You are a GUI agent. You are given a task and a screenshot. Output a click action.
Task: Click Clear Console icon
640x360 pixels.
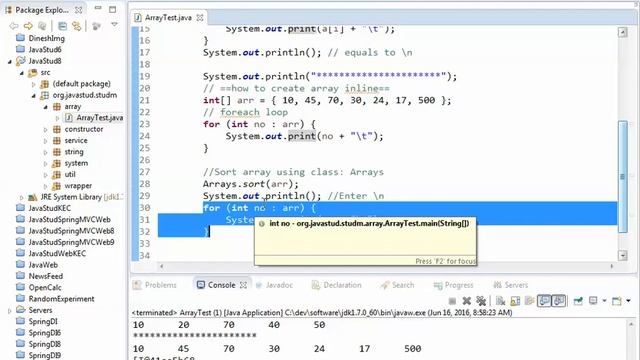click(500, 301)
